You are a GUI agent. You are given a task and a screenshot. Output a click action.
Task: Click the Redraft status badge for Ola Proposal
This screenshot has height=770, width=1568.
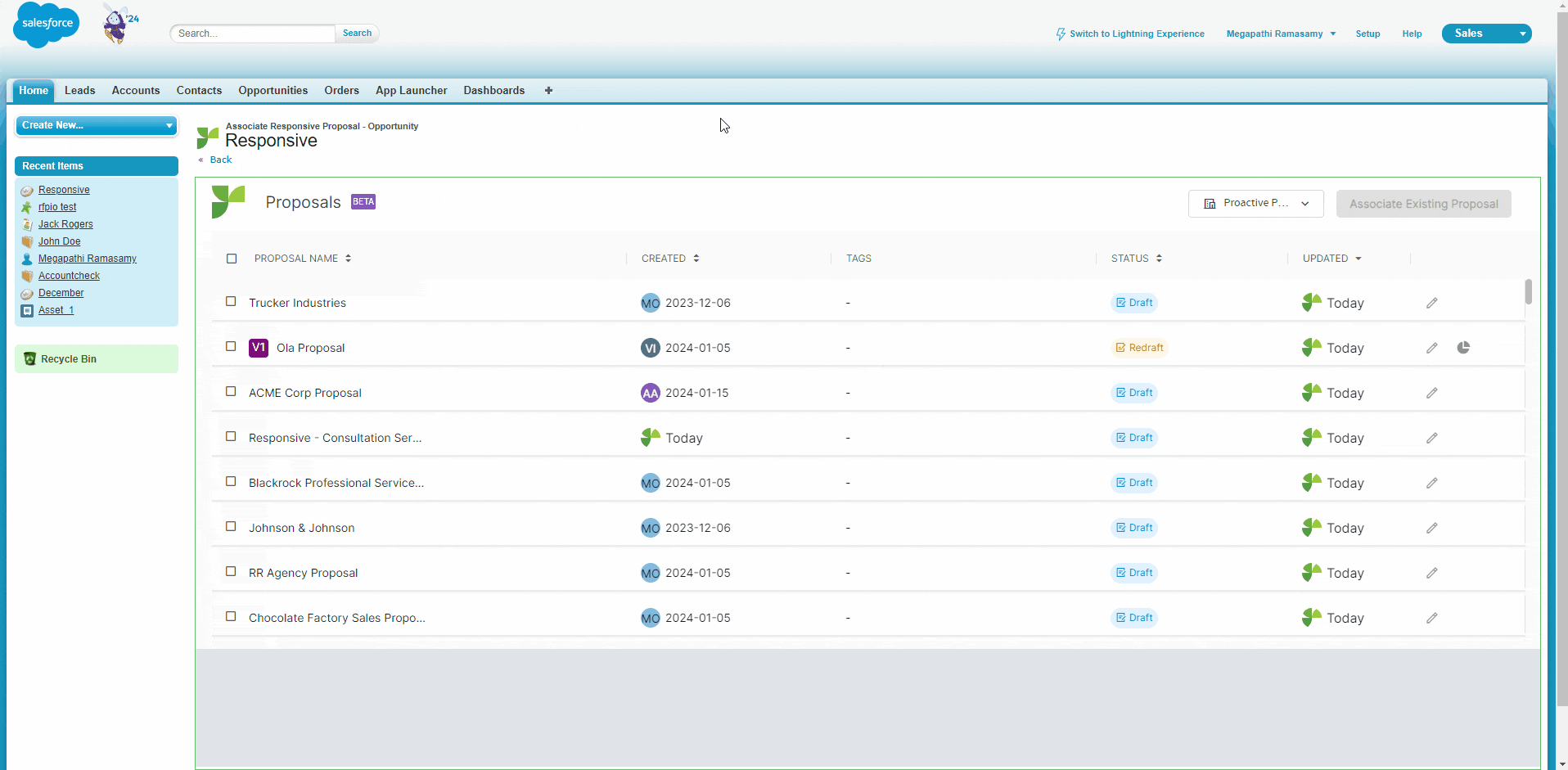pos(1139,348)
